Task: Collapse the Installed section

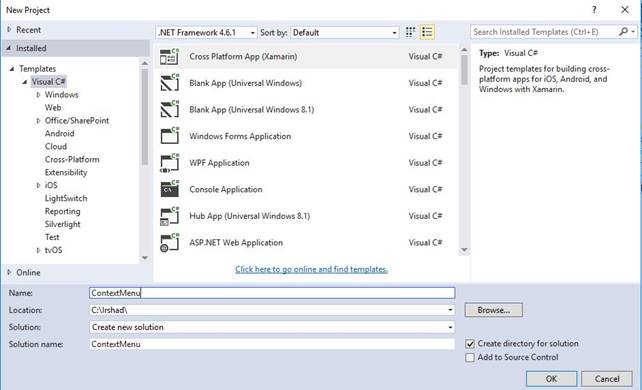Action: coord(9,48)
